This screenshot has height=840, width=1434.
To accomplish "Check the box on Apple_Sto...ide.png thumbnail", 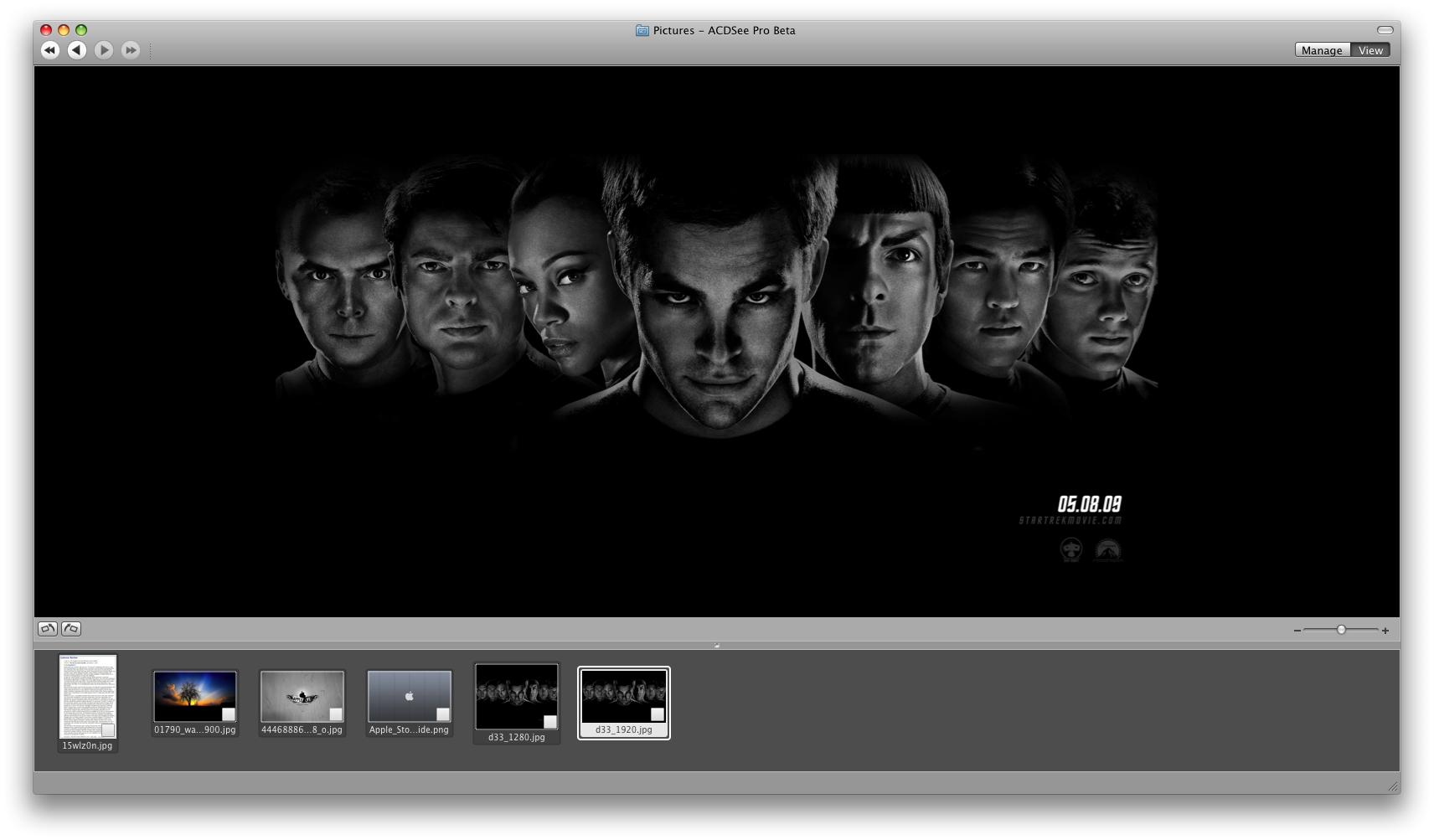I will coord(443,714).
